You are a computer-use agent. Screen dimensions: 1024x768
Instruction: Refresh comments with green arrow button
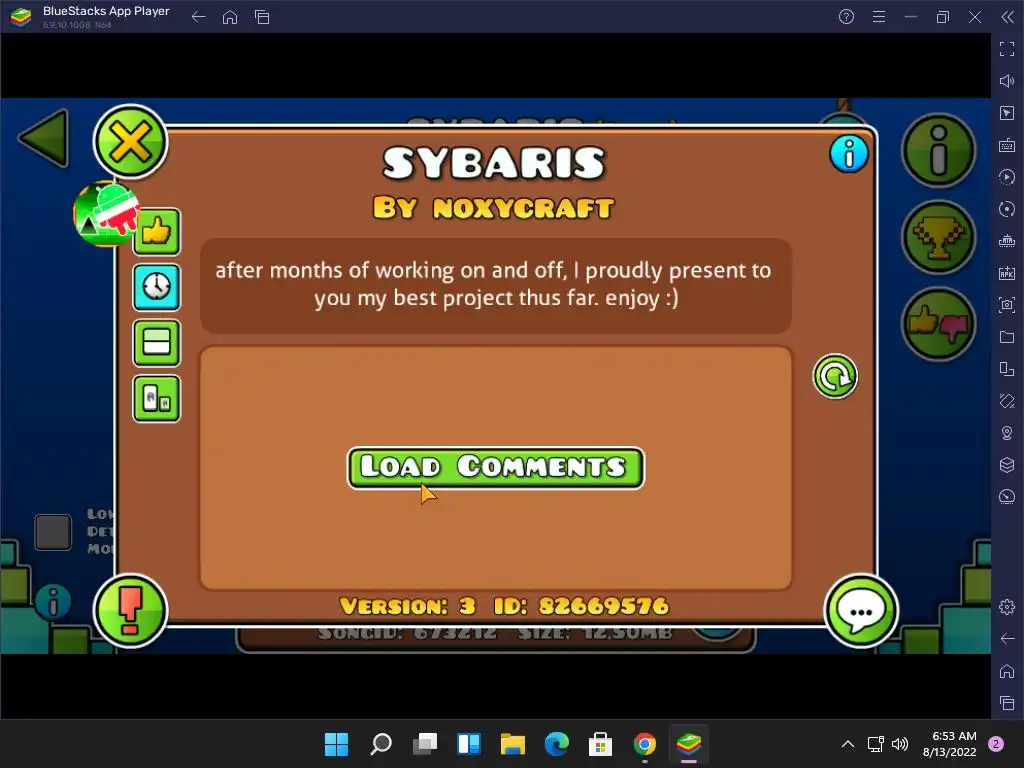click(835, 376)
